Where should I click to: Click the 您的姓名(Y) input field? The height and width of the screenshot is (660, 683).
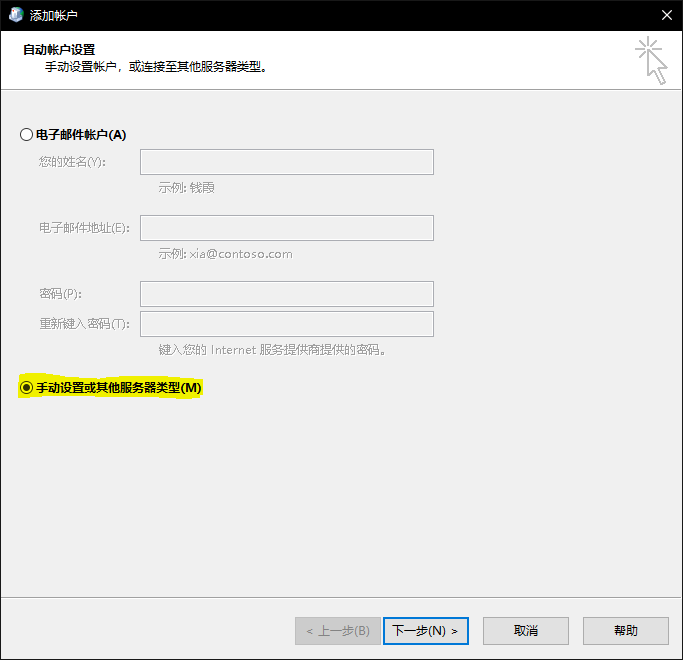coord(287,162)
